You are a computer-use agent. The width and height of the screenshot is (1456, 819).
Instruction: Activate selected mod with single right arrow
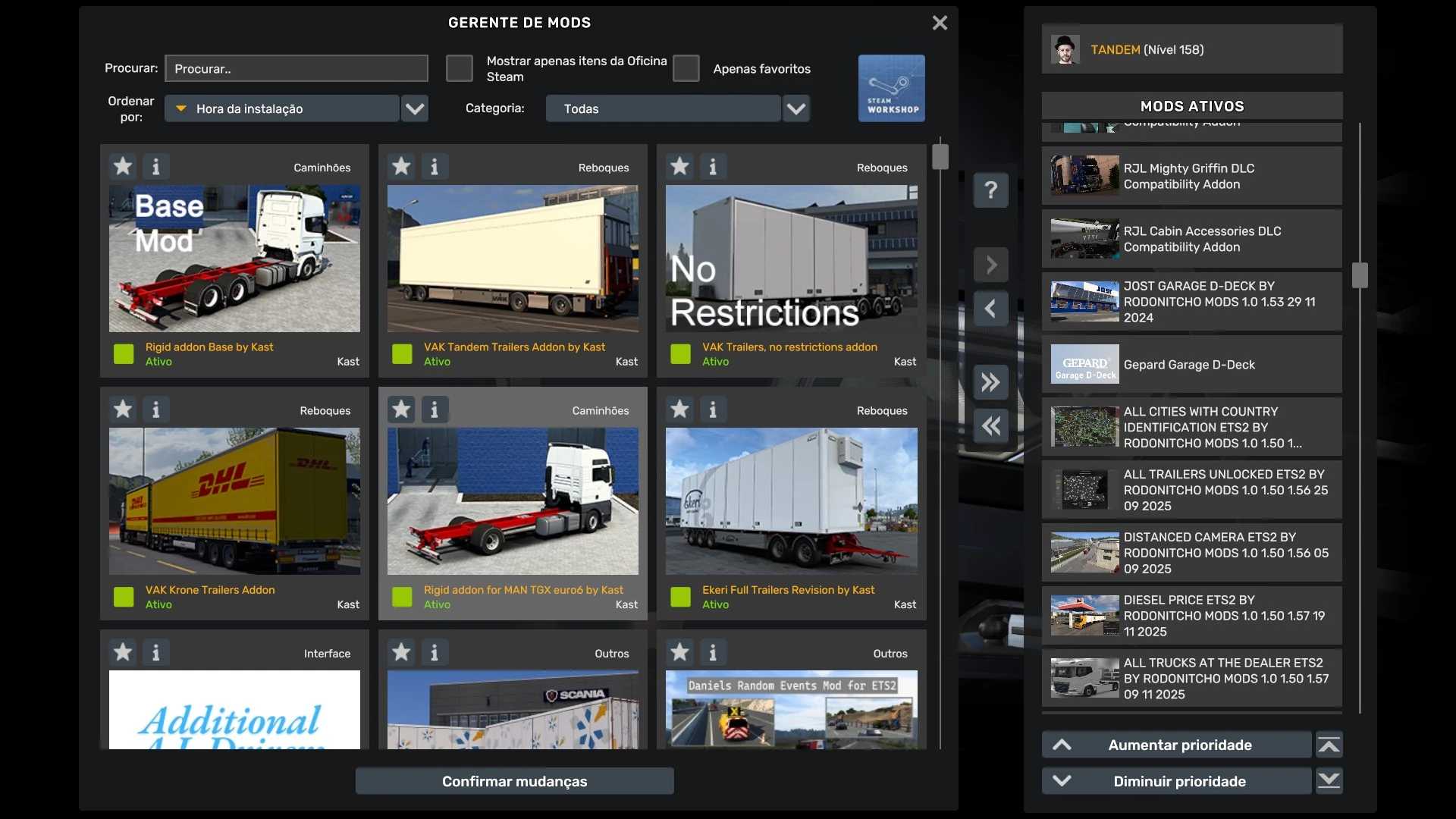click(x=990, y=265)
